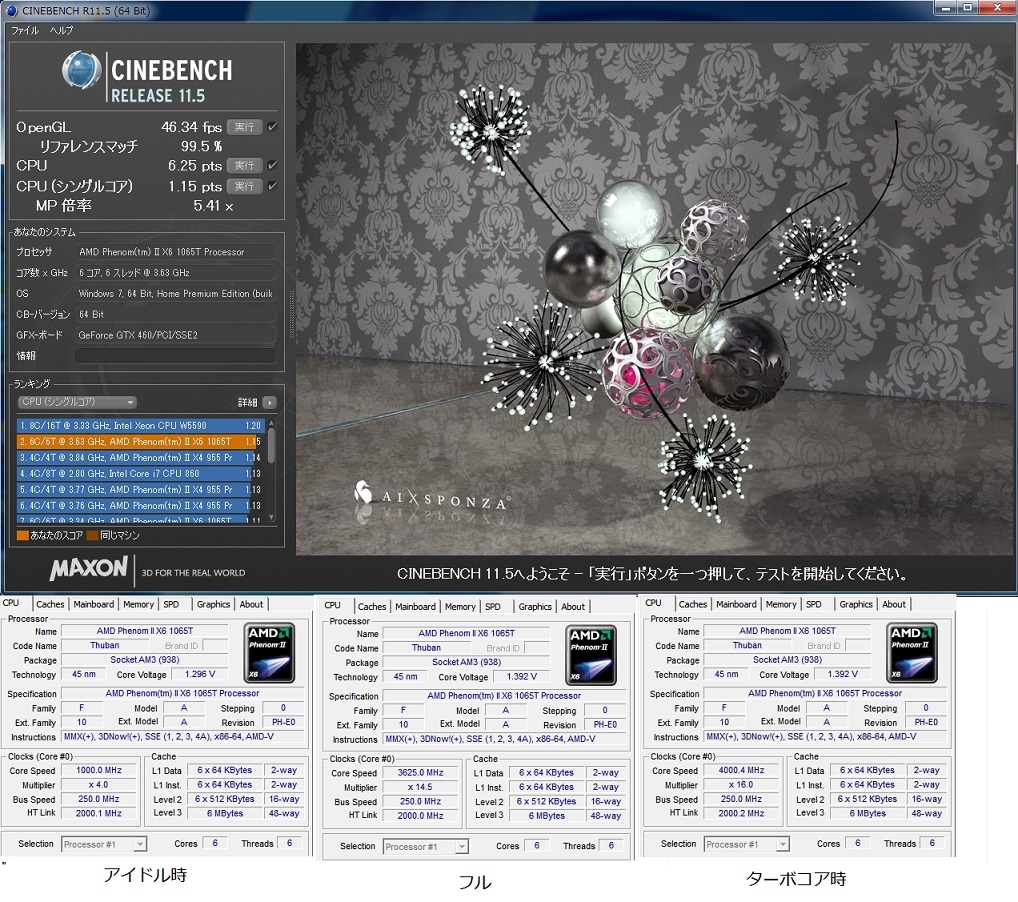The height and width of the screenshot is (902, 1018).
Task: Open Mainboard tab in the フル CPU-Z panel
Action: [x=416, y=607]
